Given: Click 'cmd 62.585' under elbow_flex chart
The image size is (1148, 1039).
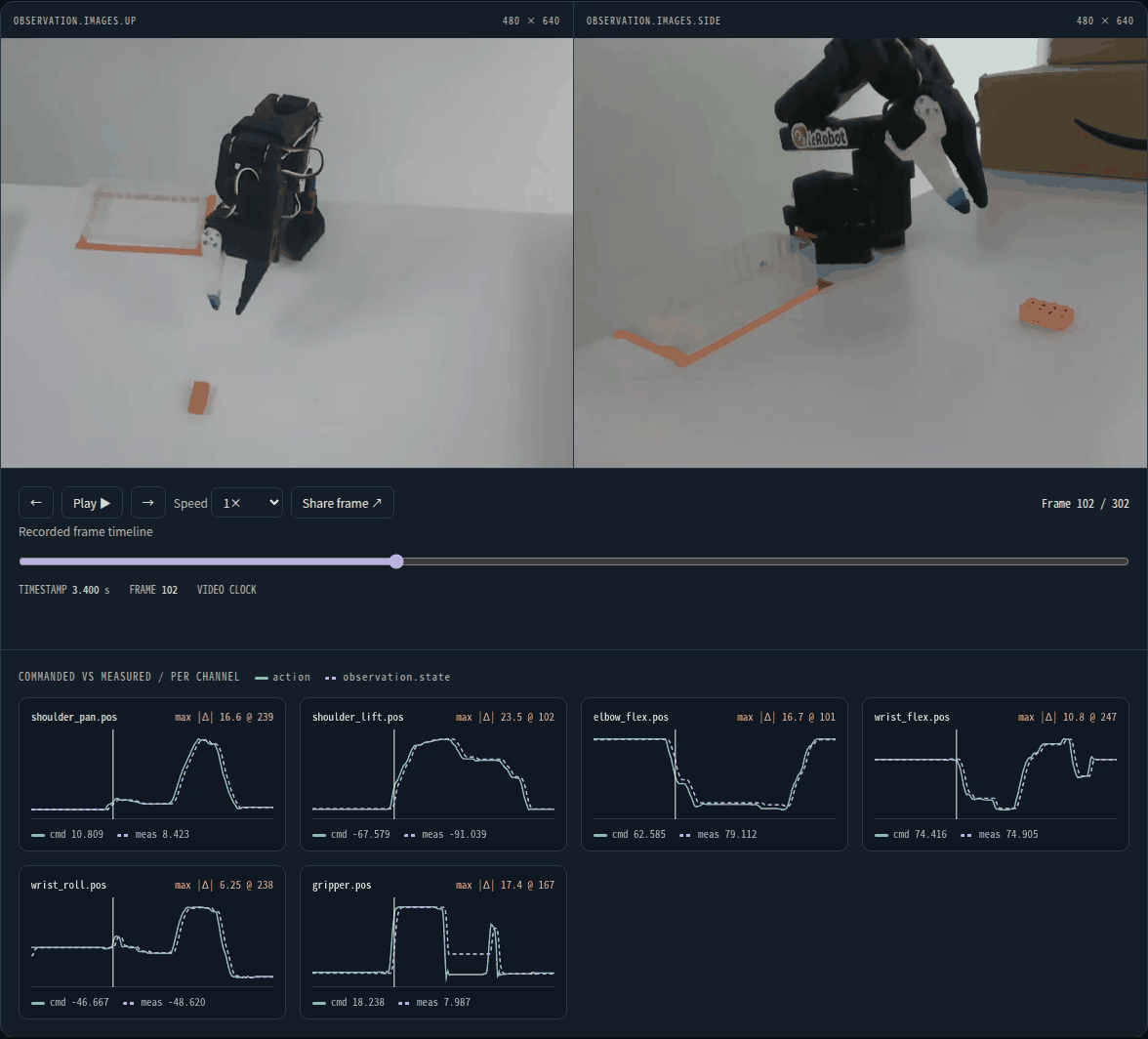Looking at the screenshot, I should click(x=630, y=834).
